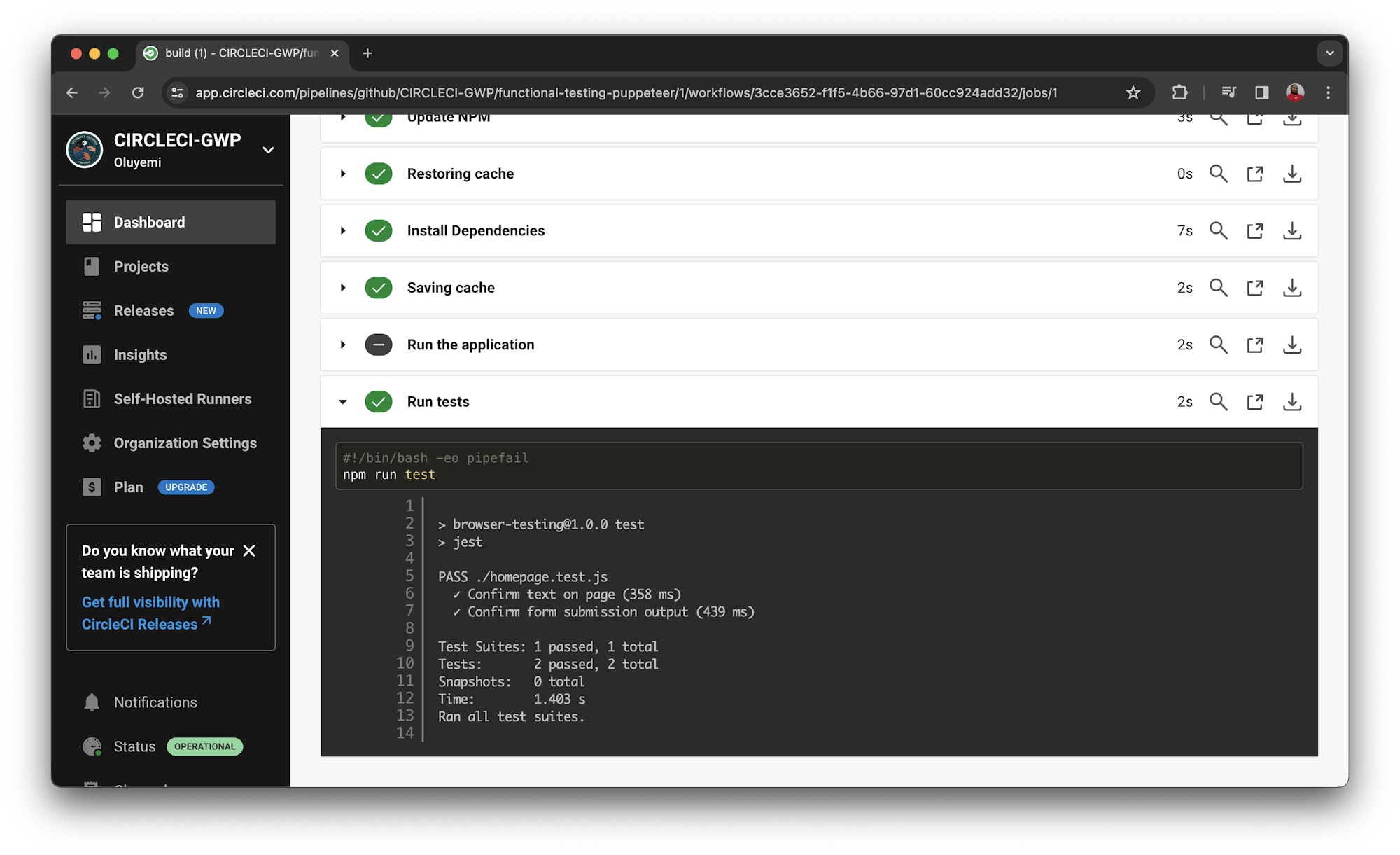
Task: Download the Install Dependencies step log
Action: (x=1292, y=230)
